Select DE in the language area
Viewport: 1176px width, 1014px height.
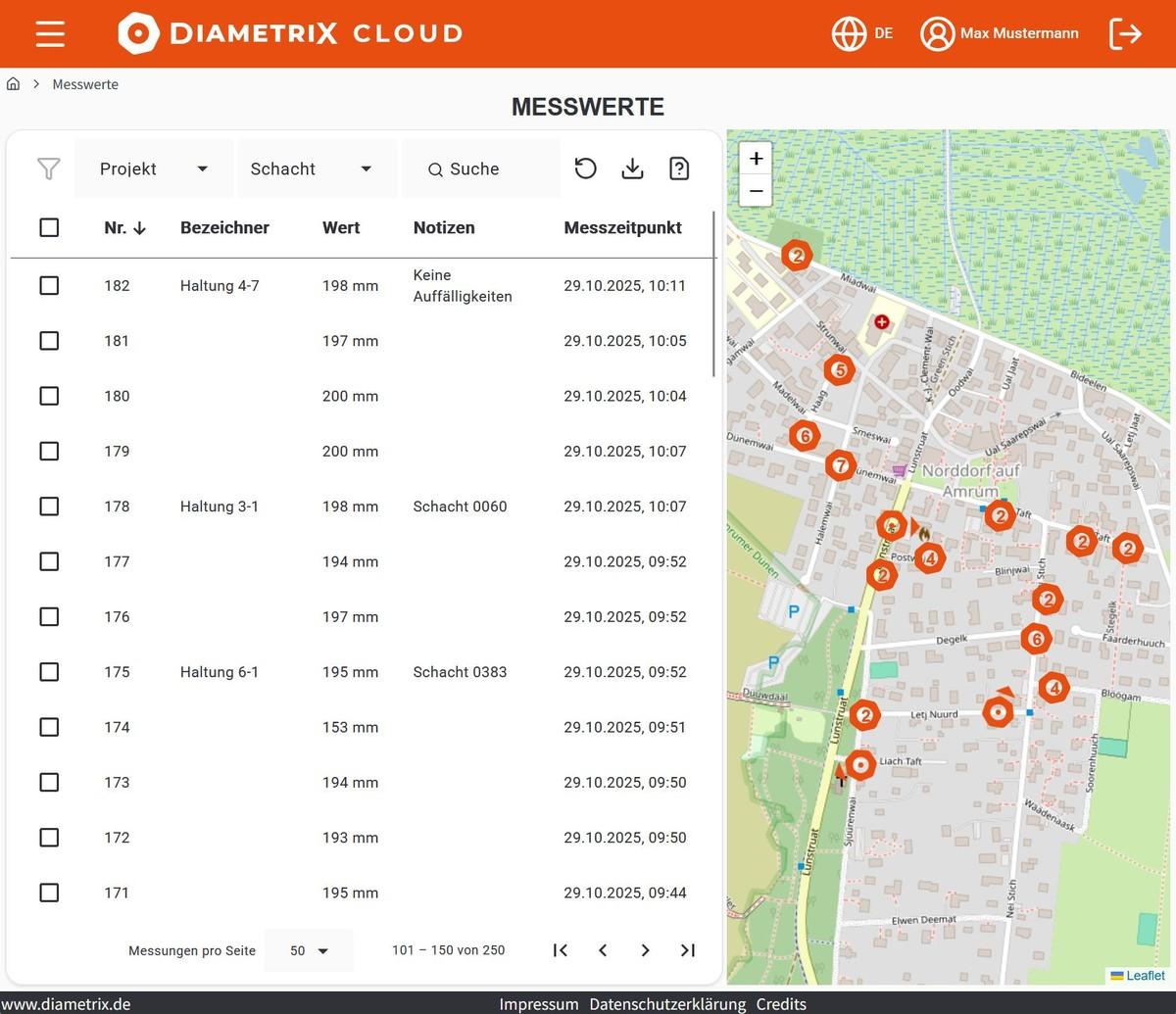coord(884,32)
